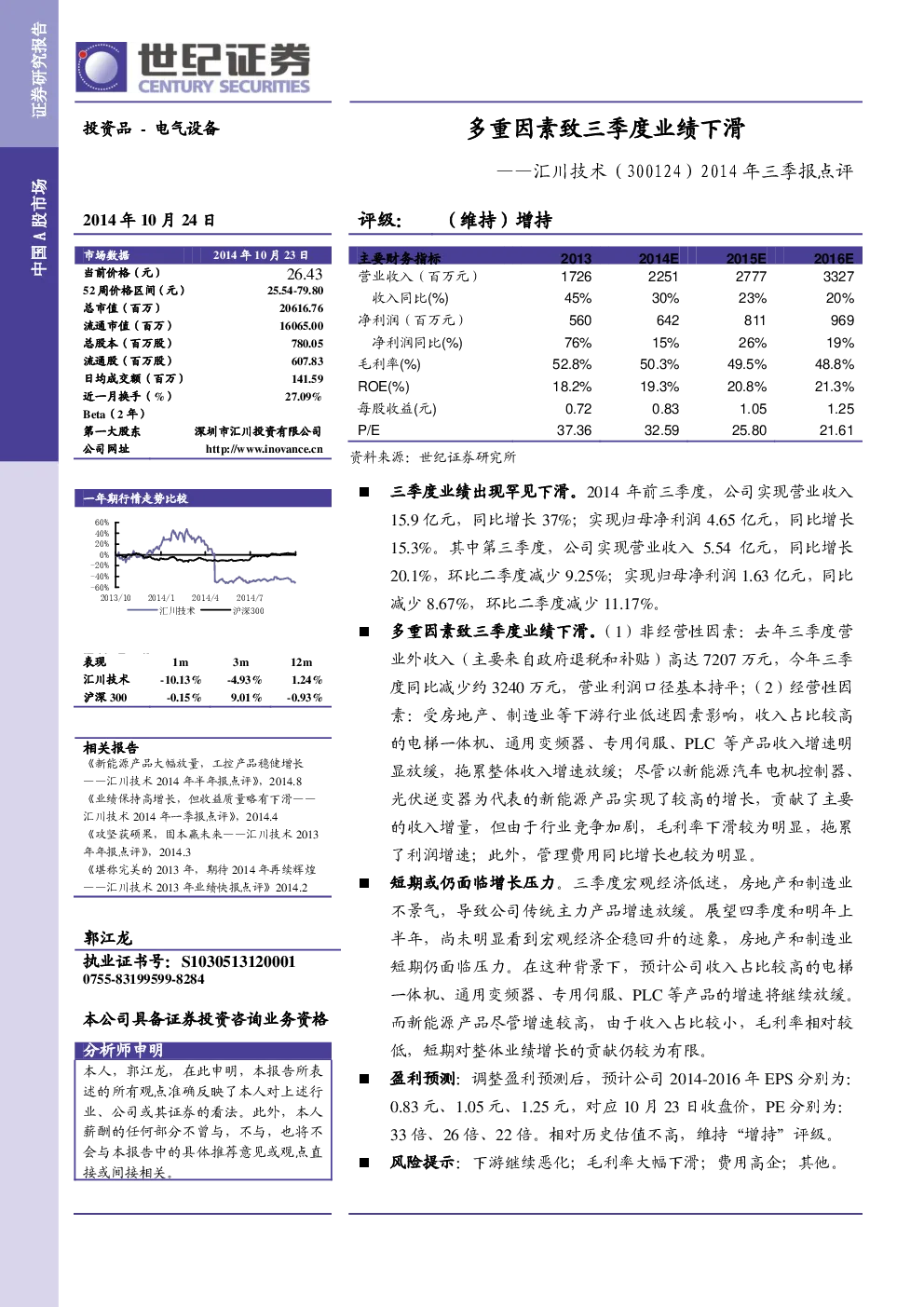Select the current price value 26.43

(x=305, y=274)
